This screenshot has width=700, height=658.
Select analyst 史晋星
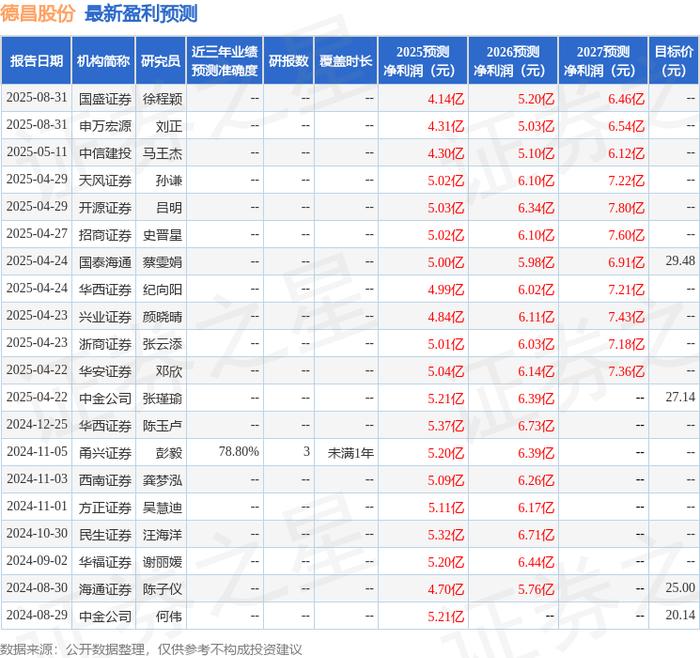[162, 235]
